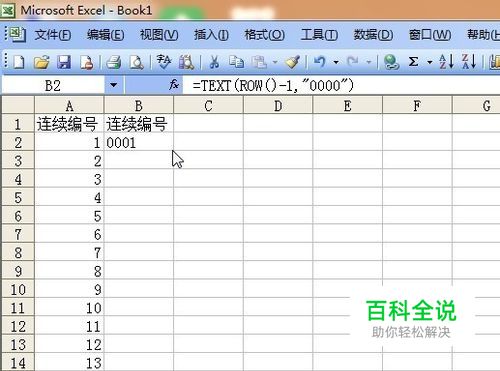500x371 pixels.
Task: Open the Paste options dropdown arrow
Action: click(x=275, y=62)
